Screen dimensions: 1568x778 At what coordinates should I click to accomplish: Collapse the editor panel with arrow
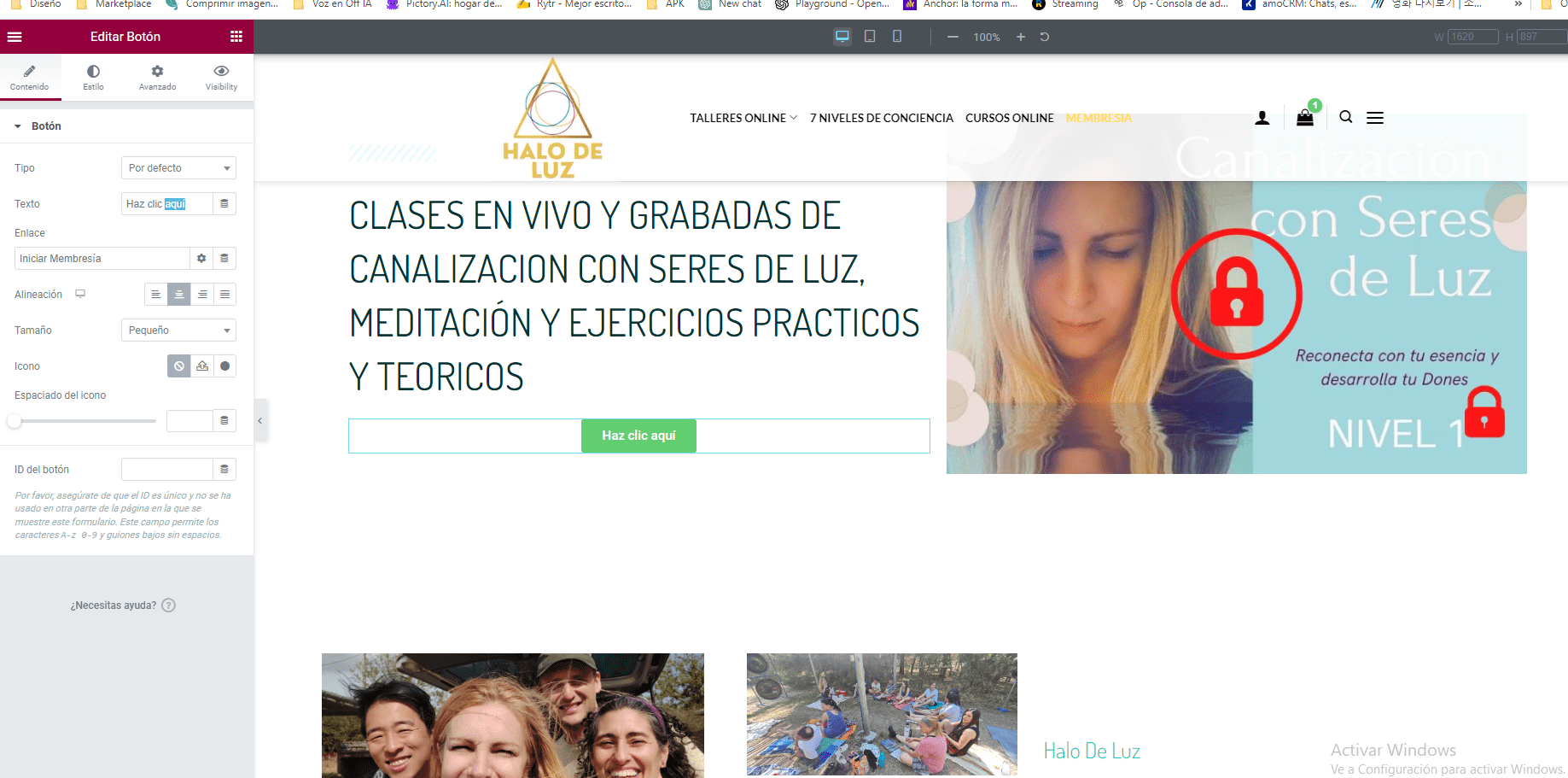coord(260,421)
